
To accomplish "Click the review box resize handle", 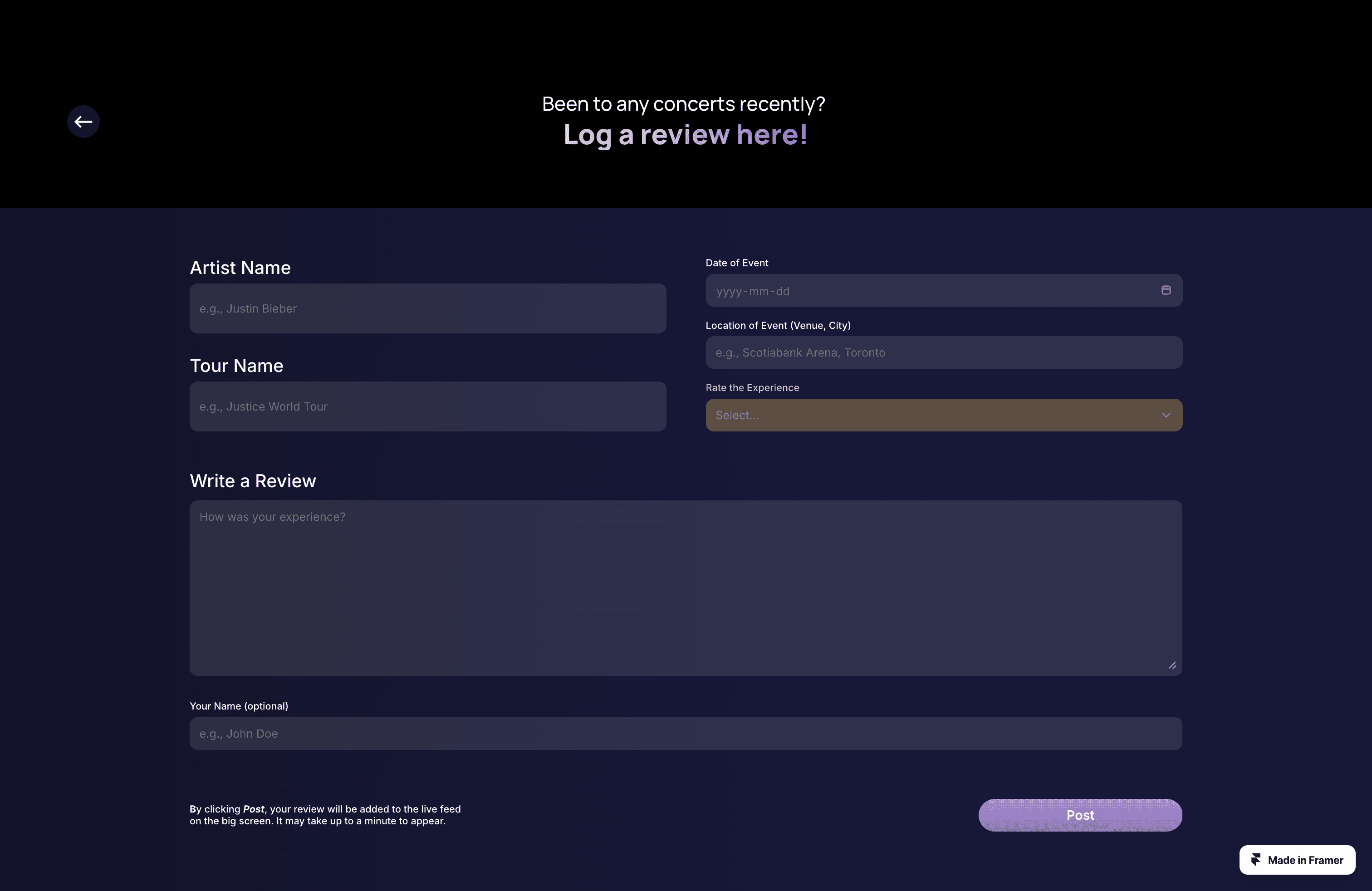I will pos(1172,665).
